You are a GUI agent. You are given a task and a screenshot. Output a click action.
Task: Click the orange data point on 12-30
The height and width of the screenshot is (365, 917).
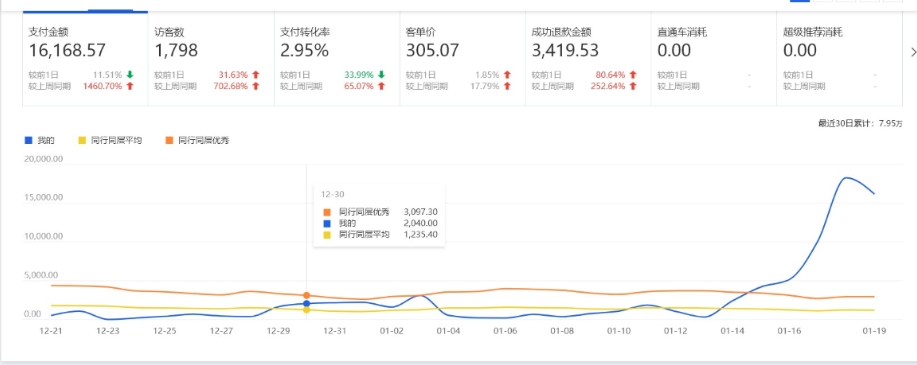[x=306, y=296]
